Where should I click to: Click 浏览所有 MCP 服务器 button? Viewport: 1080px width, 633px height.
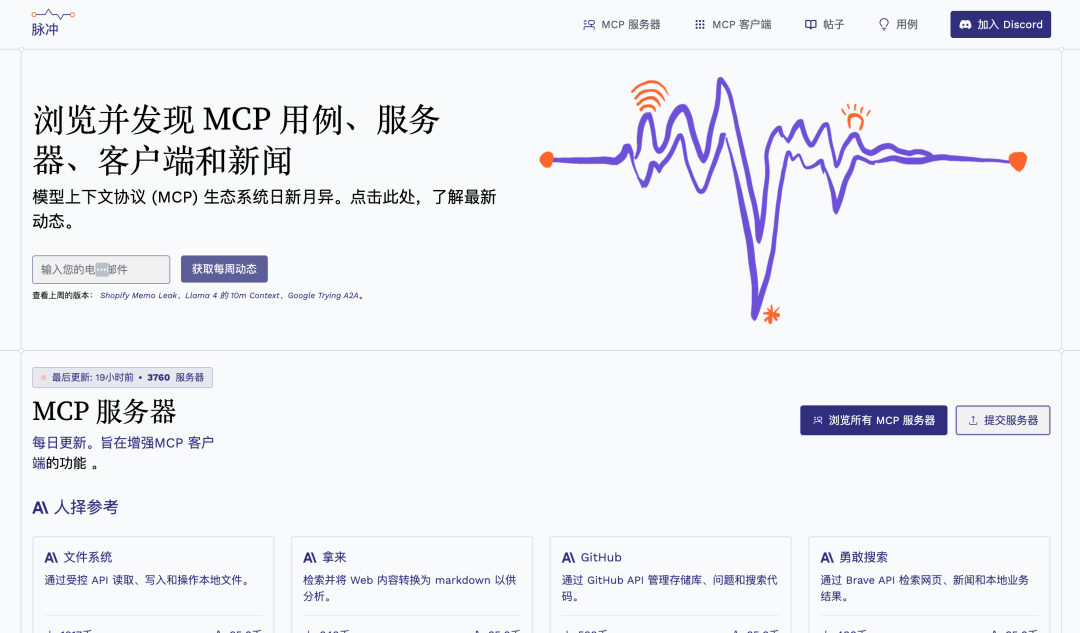click(x=872, y=421)
